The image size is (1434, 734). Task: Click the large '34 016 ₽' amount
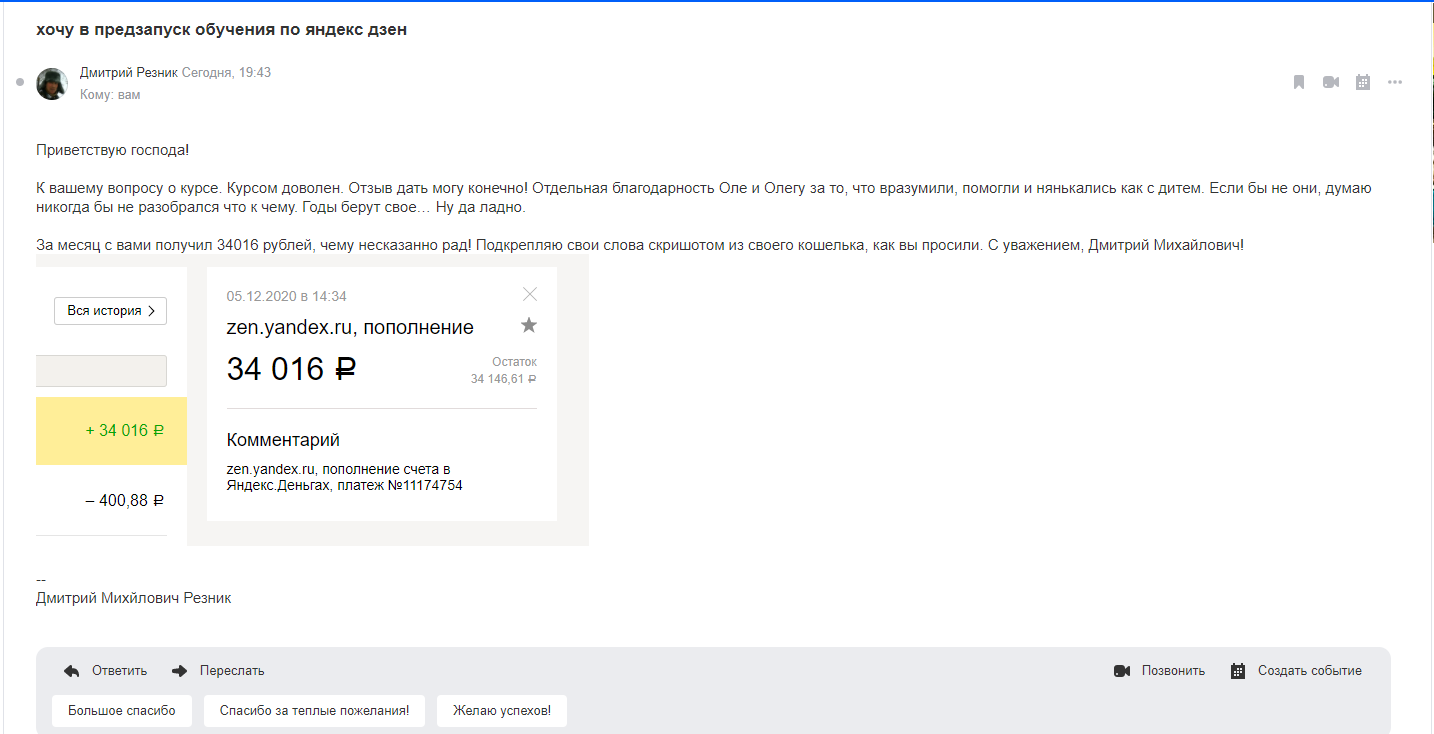[x=291, y=369]
